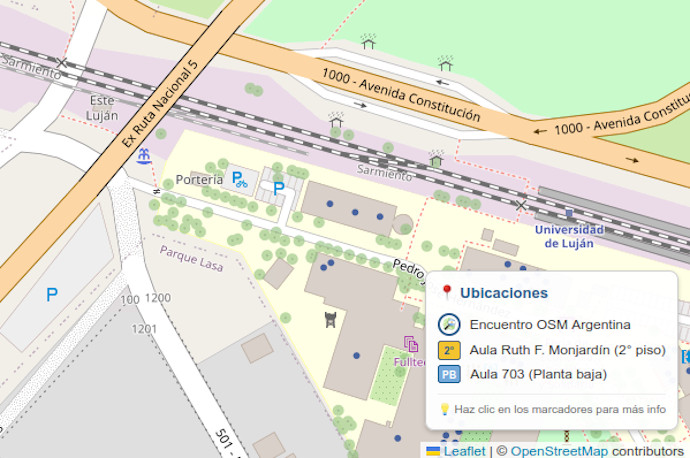Image resolution: width=690 pixels, height=458 pixels.
Task: Open the Leaflet attribution link
Action: click(x=464, y=451)
